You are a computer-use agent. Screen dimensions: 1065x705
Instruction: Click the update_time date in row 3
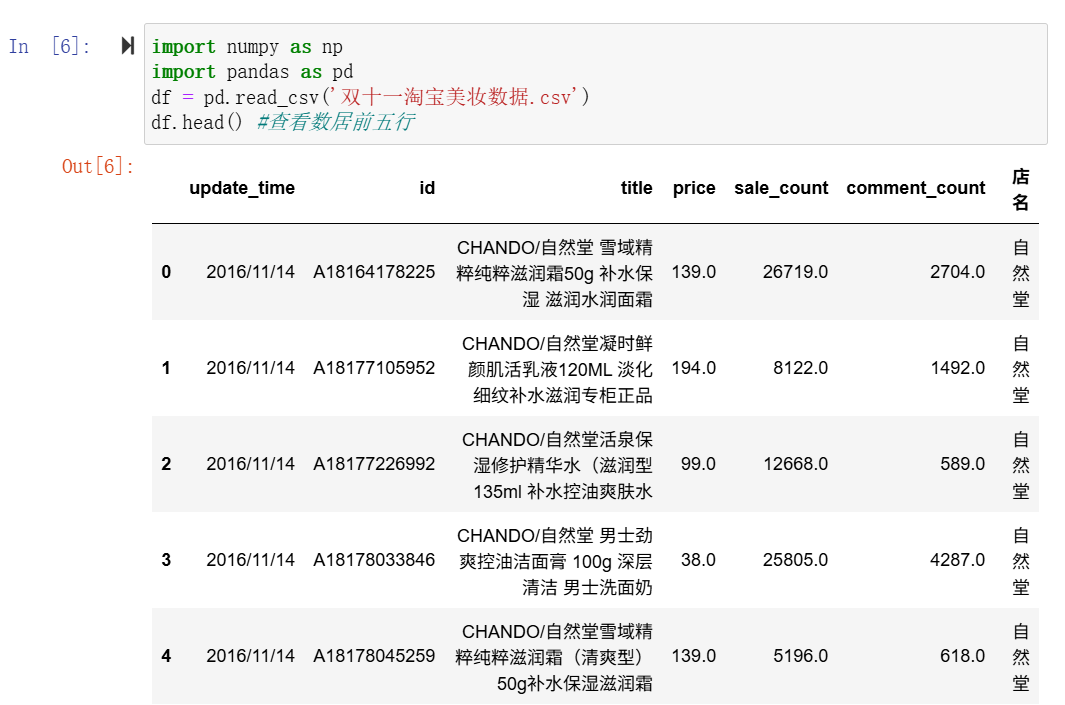click(251, 560)
